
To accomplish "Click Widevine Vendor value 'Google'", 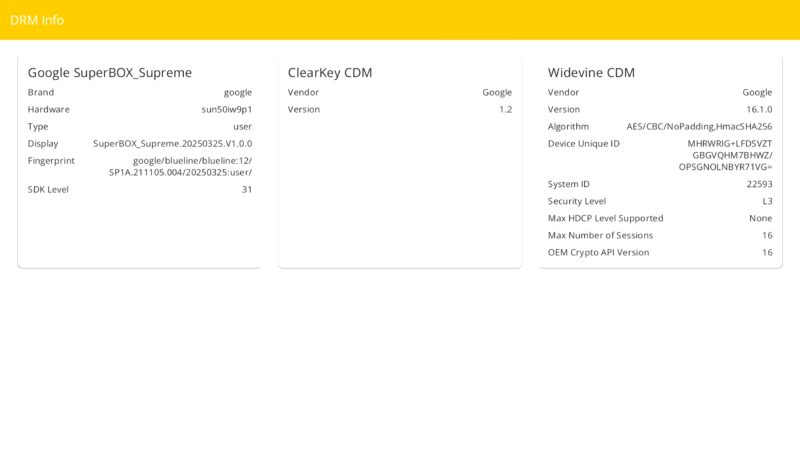I will (757, 92).
